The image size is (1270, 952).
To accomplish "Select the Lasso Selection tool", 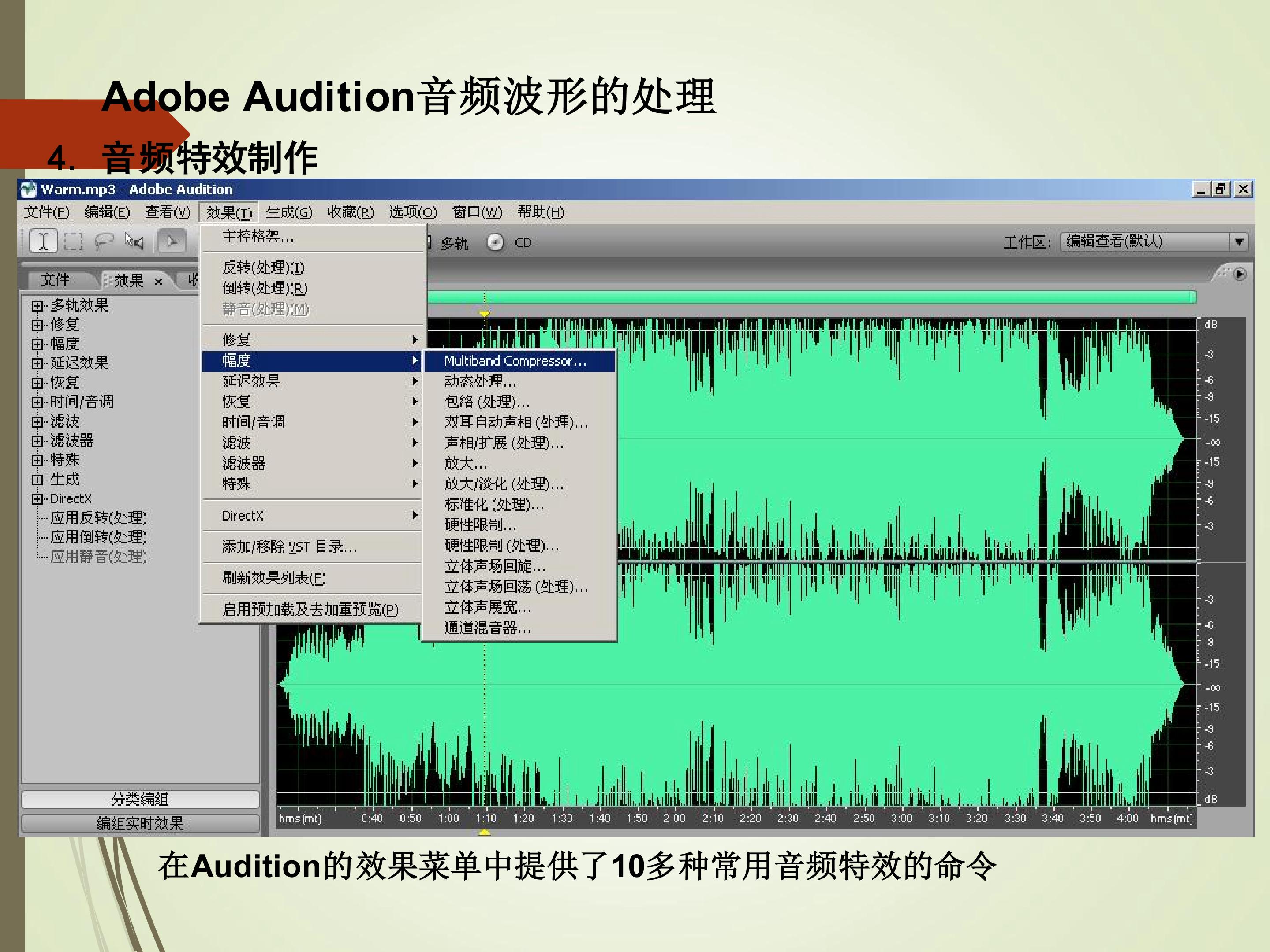I will pos(103,242).
